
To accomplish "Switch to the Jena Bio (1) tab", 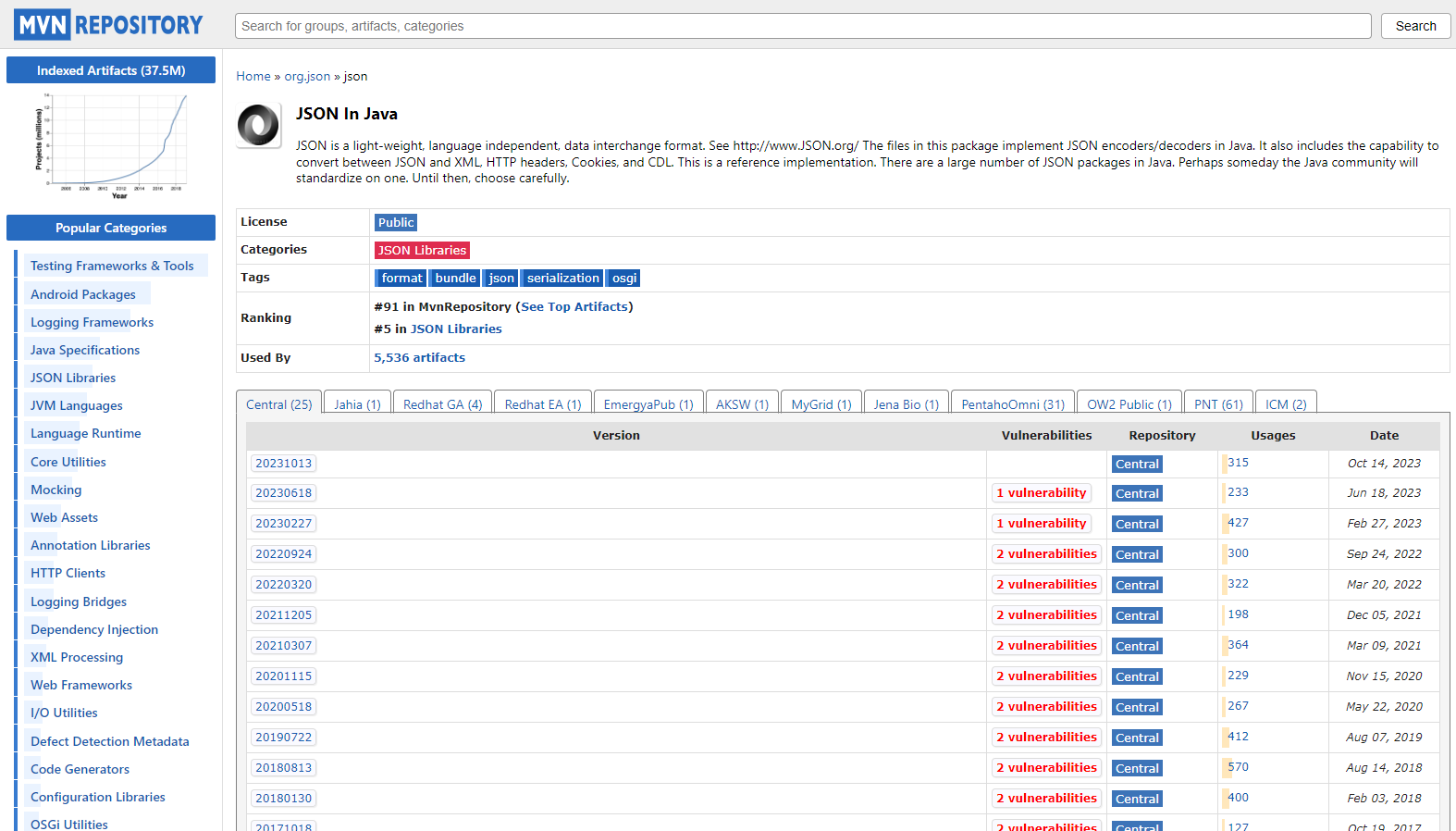I will coord(906,403).
